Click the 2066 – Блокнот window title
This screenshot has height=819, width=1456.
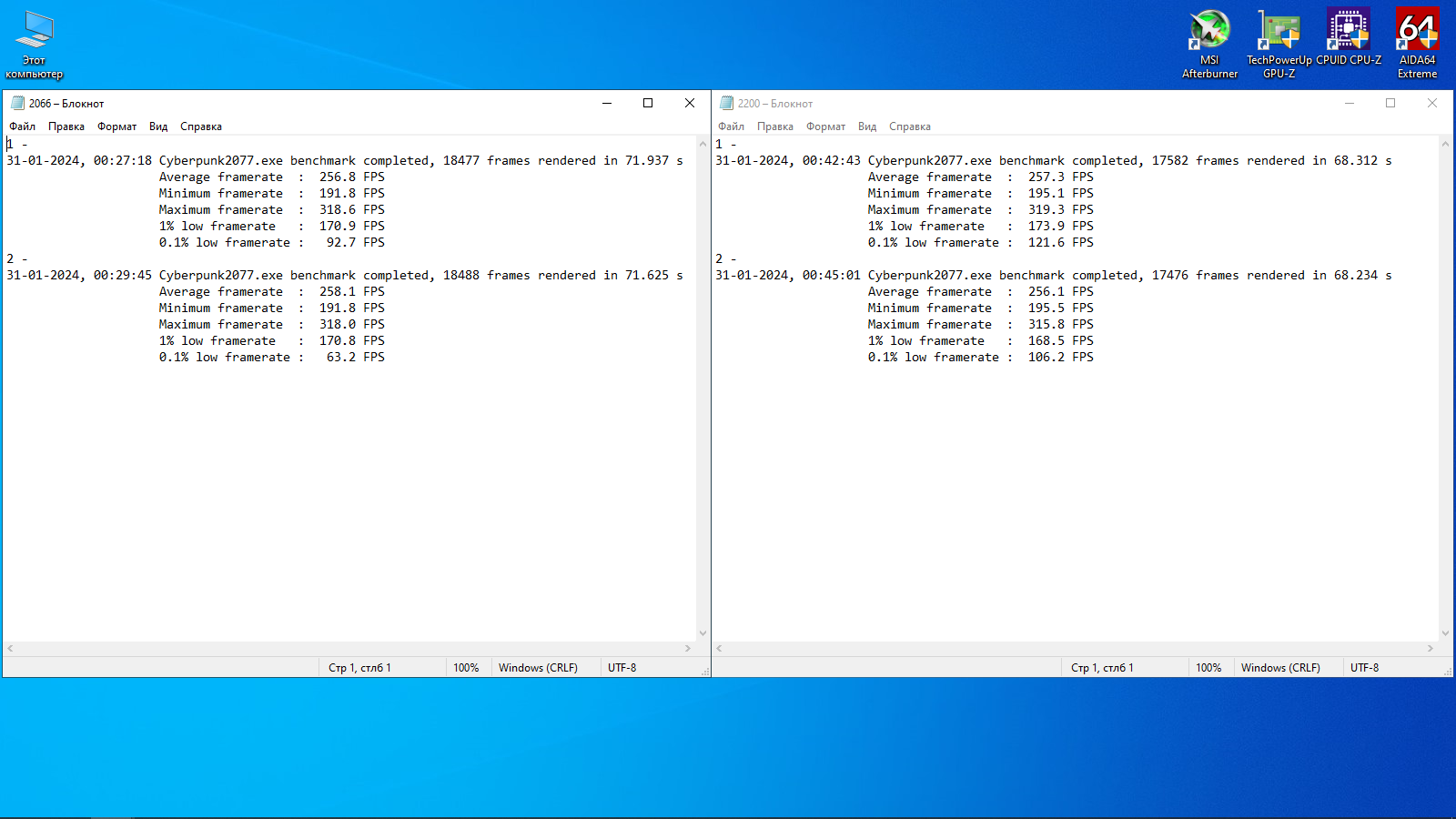66,104
